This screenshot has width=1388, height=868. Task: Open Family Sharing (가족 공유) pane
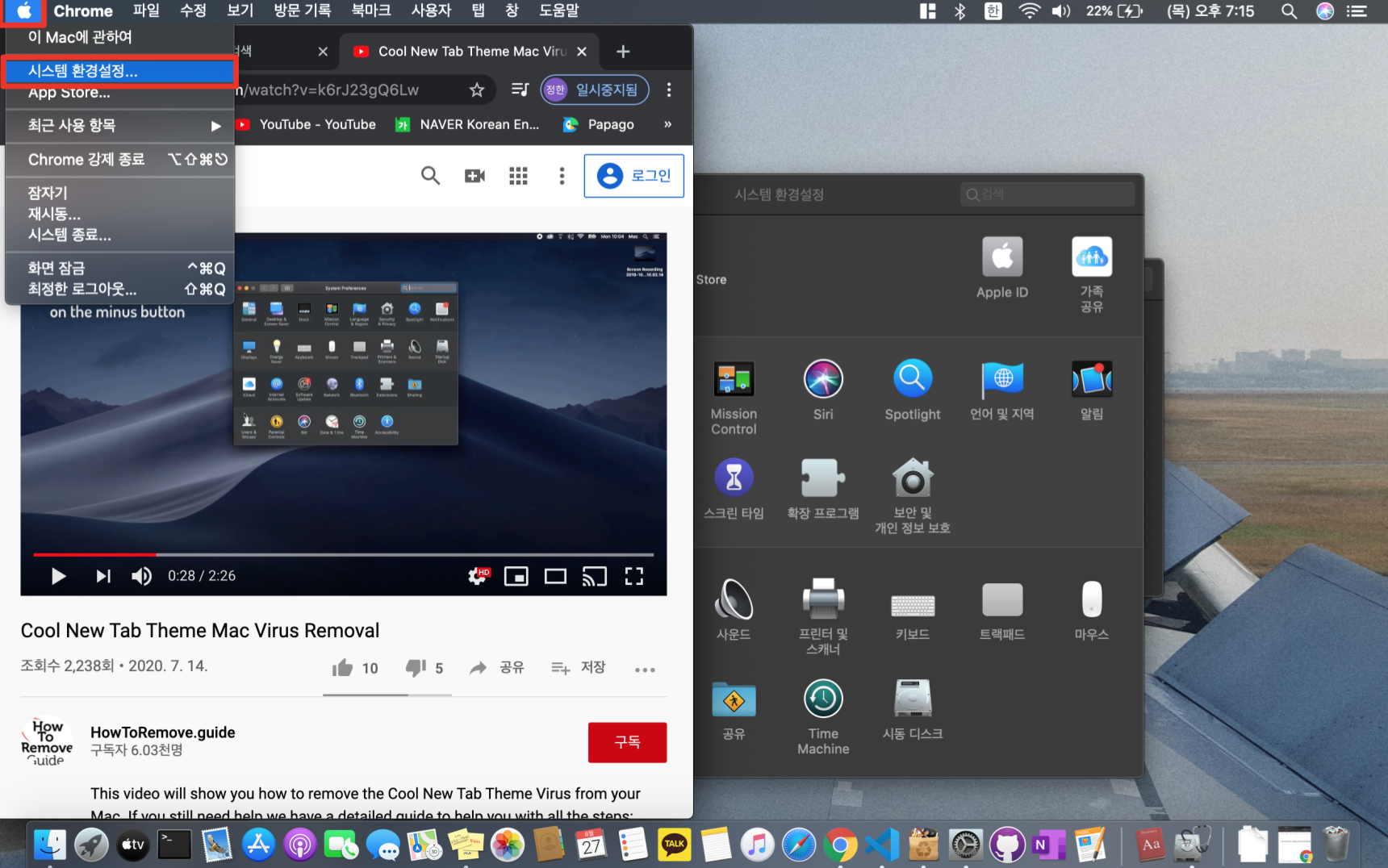[x=1092, y=274]
